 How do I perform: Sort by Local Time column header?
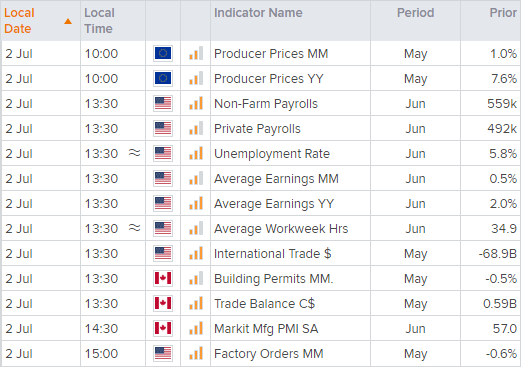coord(99,21)
